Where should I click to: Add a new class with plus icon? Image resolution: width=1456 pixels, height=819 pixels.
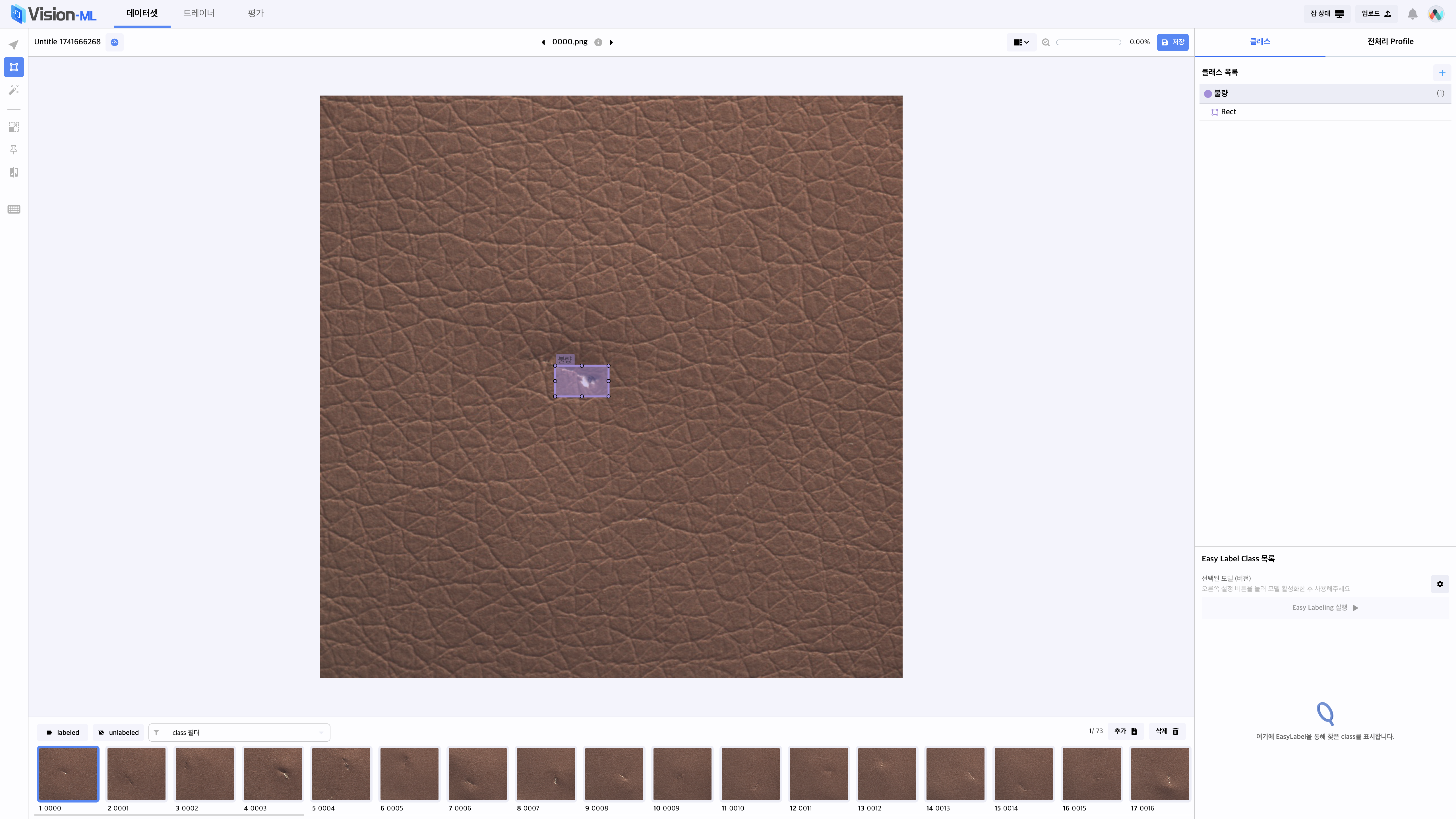point(1442,72)
